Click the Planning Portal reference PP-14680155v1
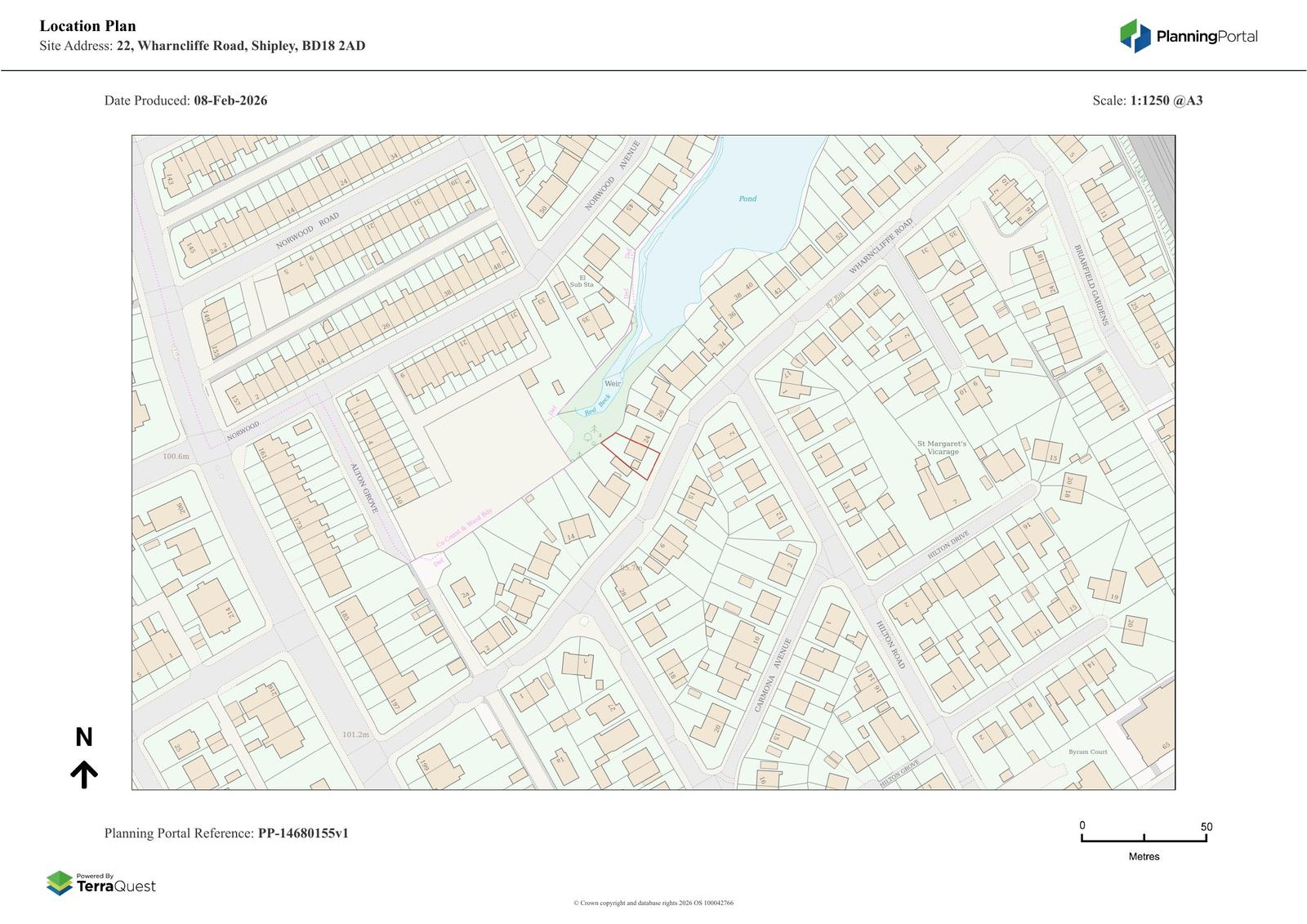 tap(226, 833)
